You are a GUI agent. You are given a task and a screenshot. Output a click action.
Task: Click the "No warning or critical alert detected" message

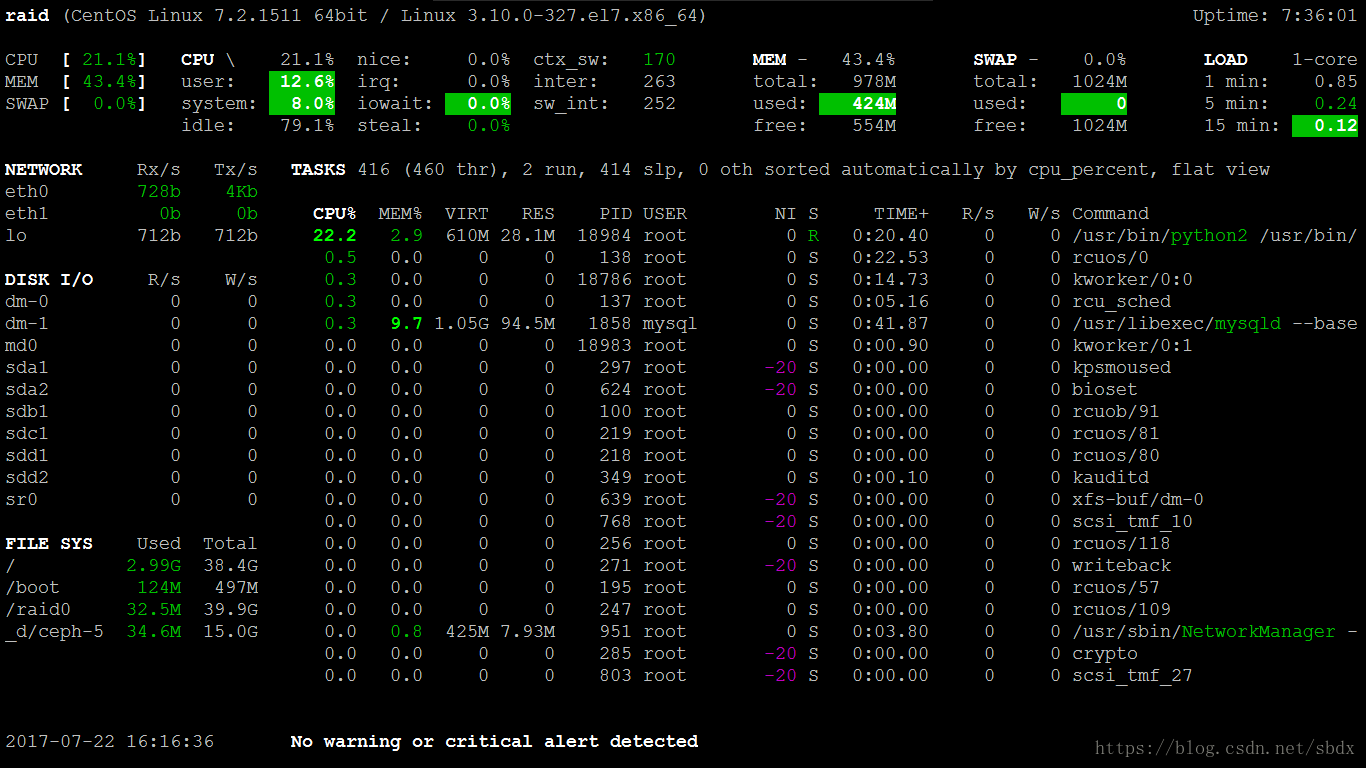[x=494, y=742]
